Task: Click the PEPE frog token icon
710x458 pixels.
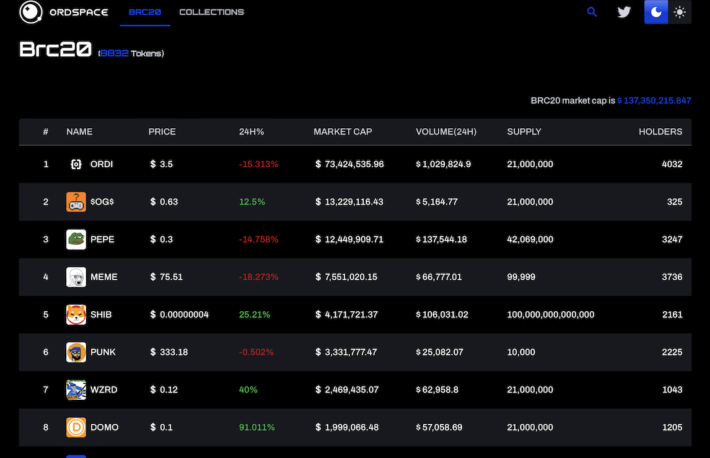Action: point(76,239)
